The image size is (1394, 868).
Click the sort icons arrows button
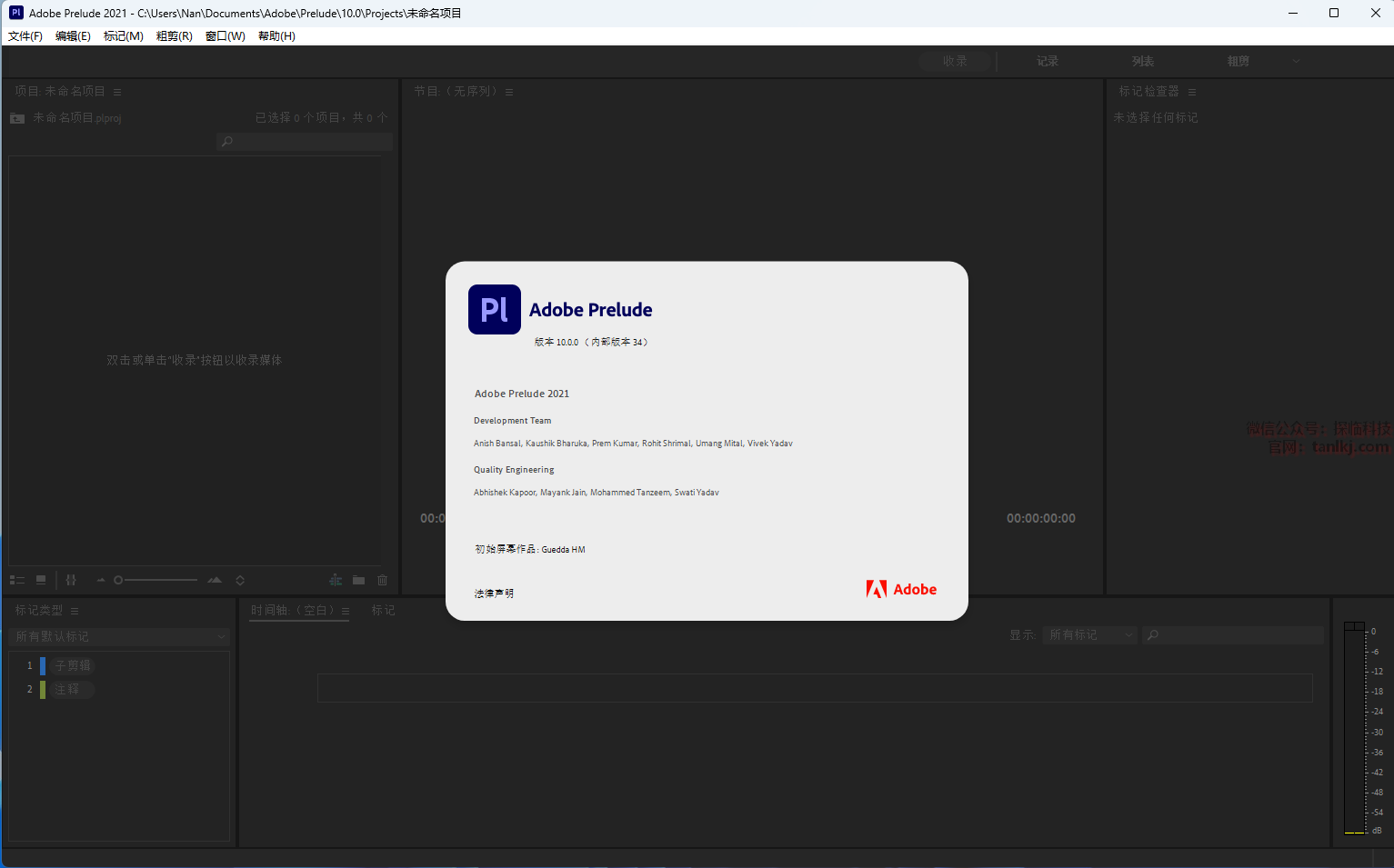(x=240, y=580)
